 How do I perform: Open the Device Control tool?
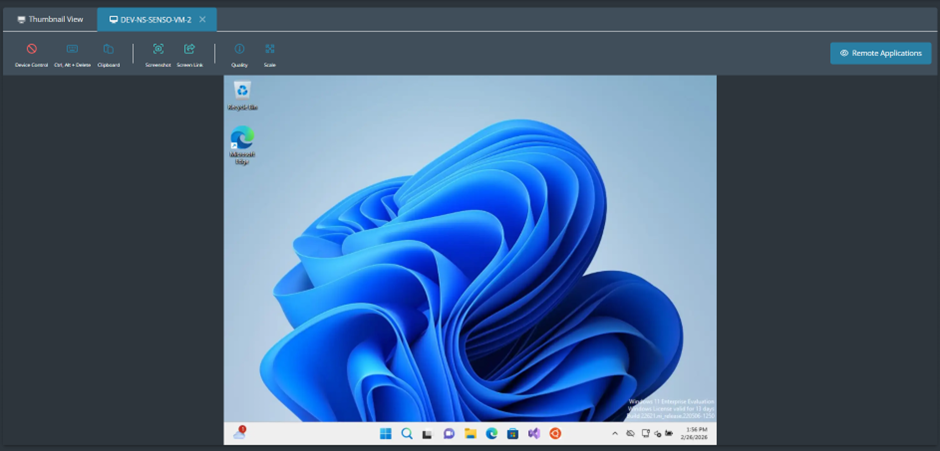[31, 55]
